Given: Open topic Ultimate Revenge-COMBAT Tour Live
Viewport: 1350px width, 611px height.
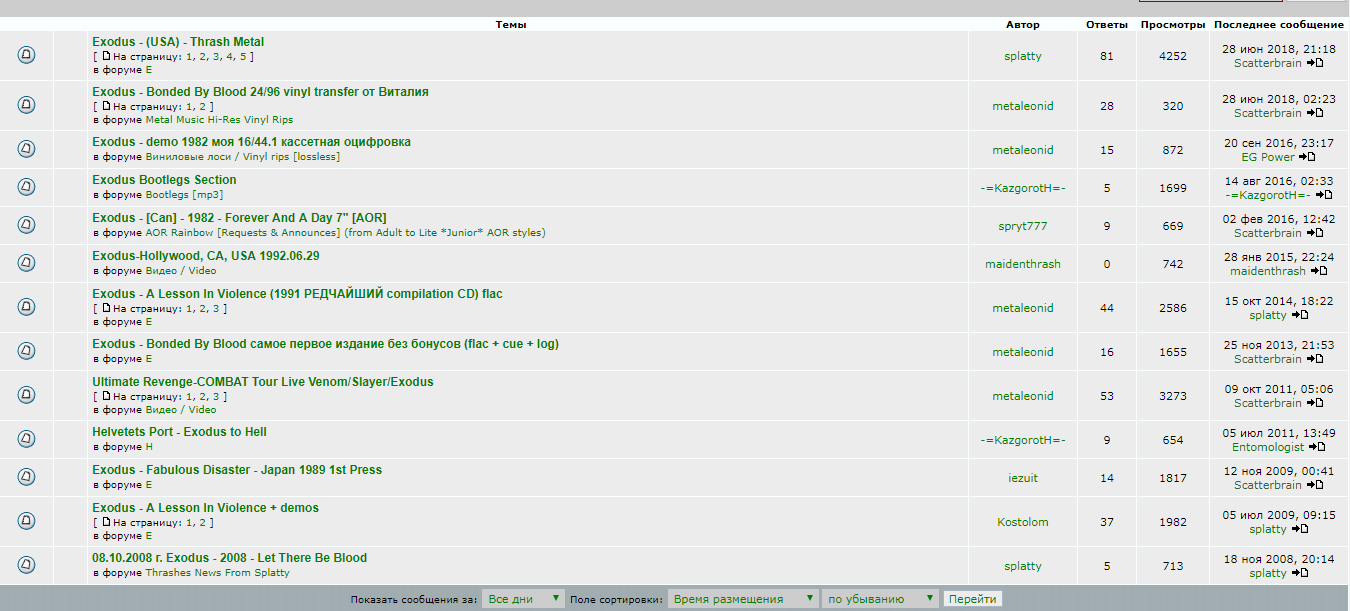Looking at the screenshot, I should [263, 382].
